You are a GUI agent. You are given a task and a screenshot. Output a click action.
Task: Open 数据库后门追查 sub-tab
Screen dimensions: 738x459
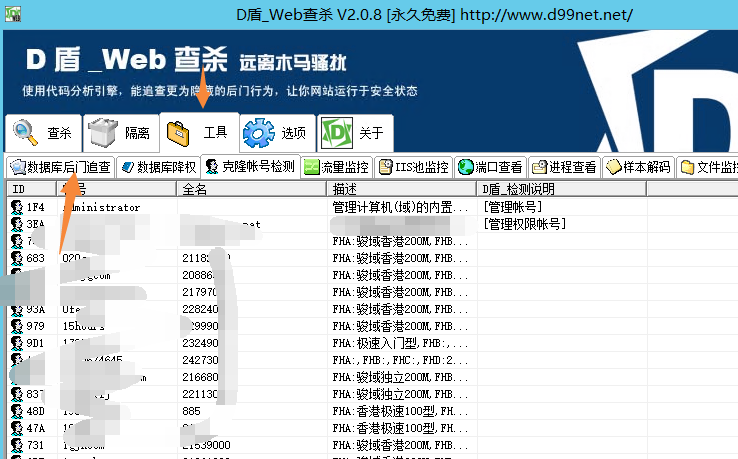click(x=61, y=167)
